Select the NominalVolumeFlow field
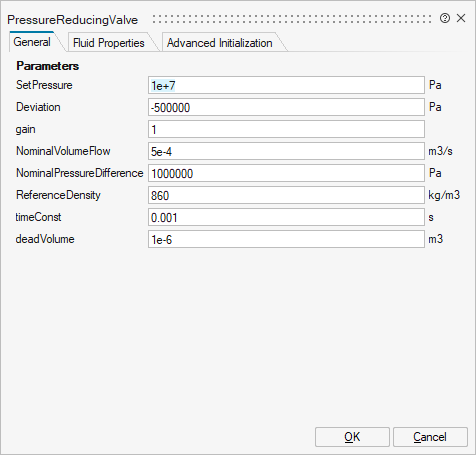The height and width of the screenshot is (455, 476). (286, 151)
